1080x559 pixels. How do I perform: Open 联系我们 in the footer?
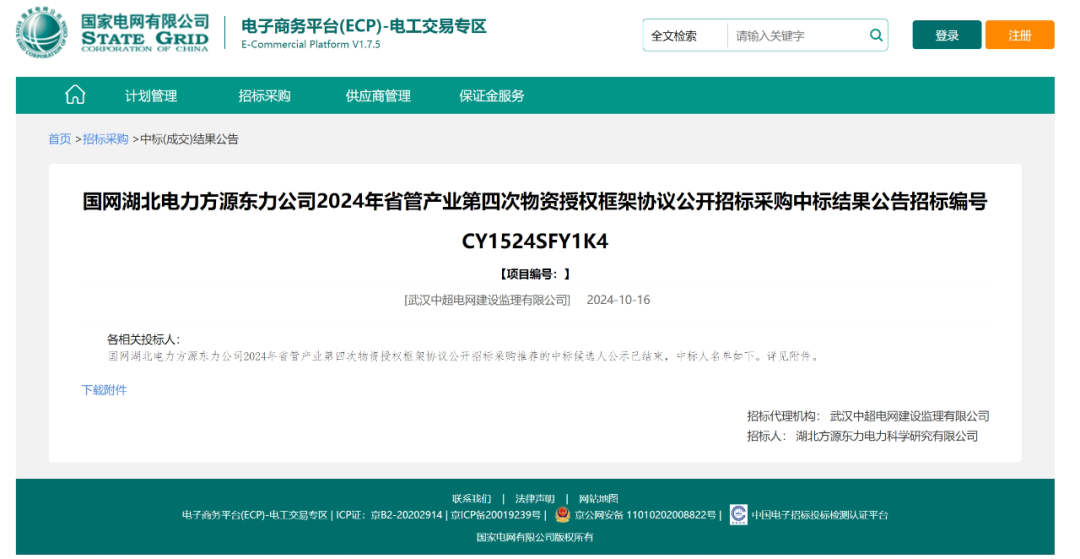(x=472, y=498)
